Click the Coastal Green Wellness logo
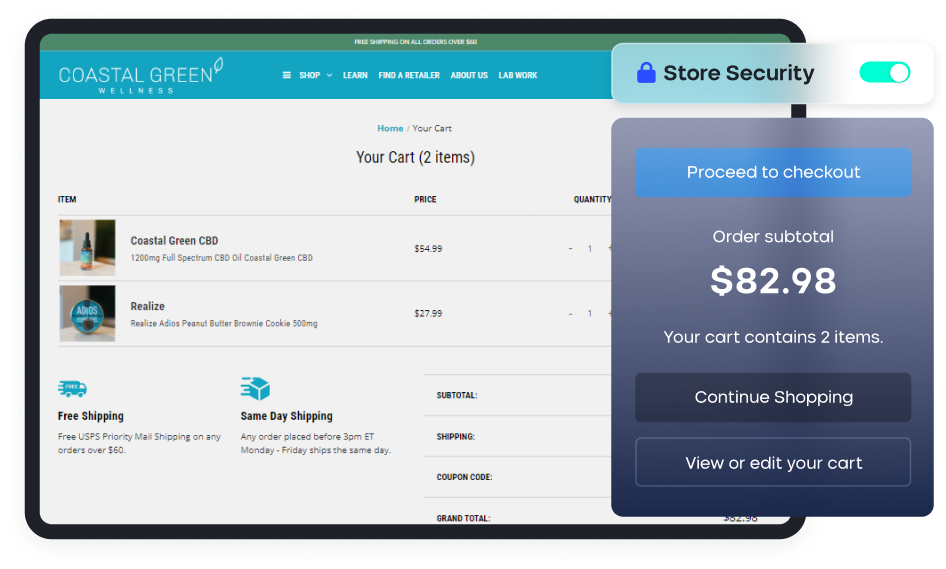Image resolution: width=946 pixels, height=569 pixels. tap(141, 76)
